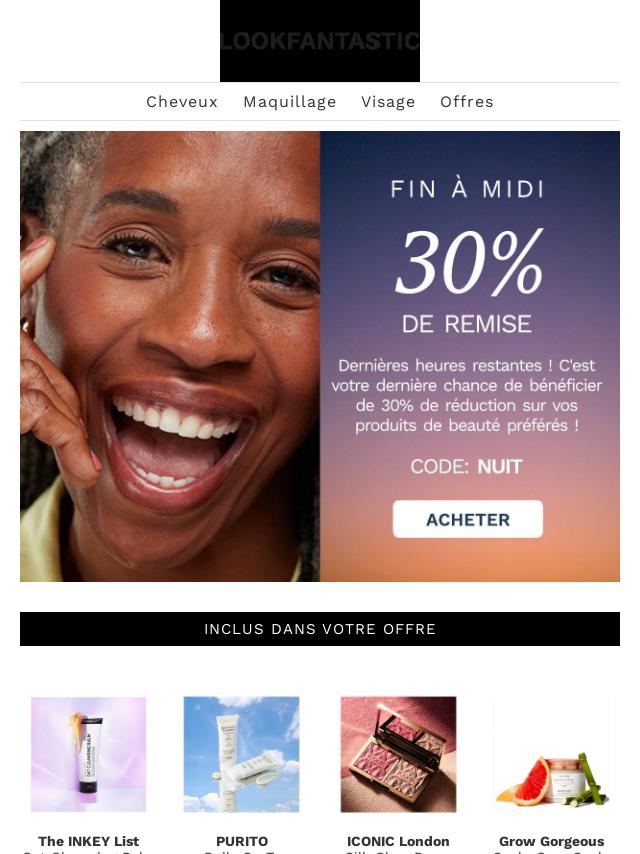
Task: Open the Cheveux menu link
Action: point(182,102)
